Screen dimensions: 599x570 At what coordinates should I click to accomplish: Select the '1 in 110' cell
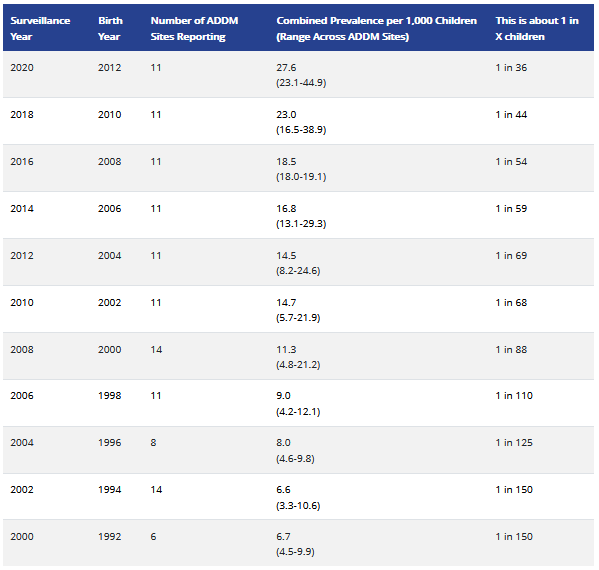pyautogui.click(x=514, y=395)
